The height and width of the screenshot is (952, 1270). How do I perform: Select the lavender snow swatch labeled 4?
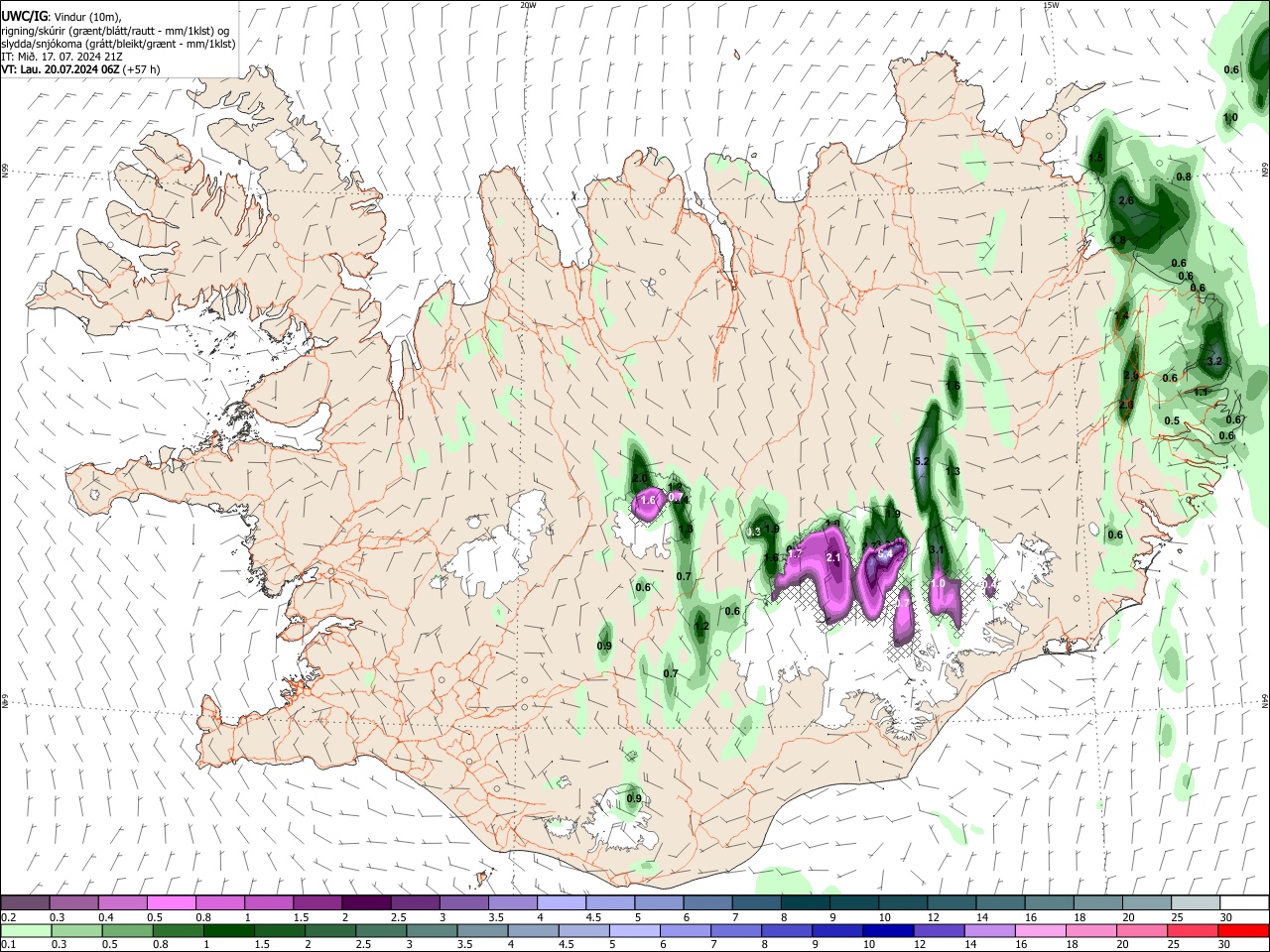coord(562,902)
